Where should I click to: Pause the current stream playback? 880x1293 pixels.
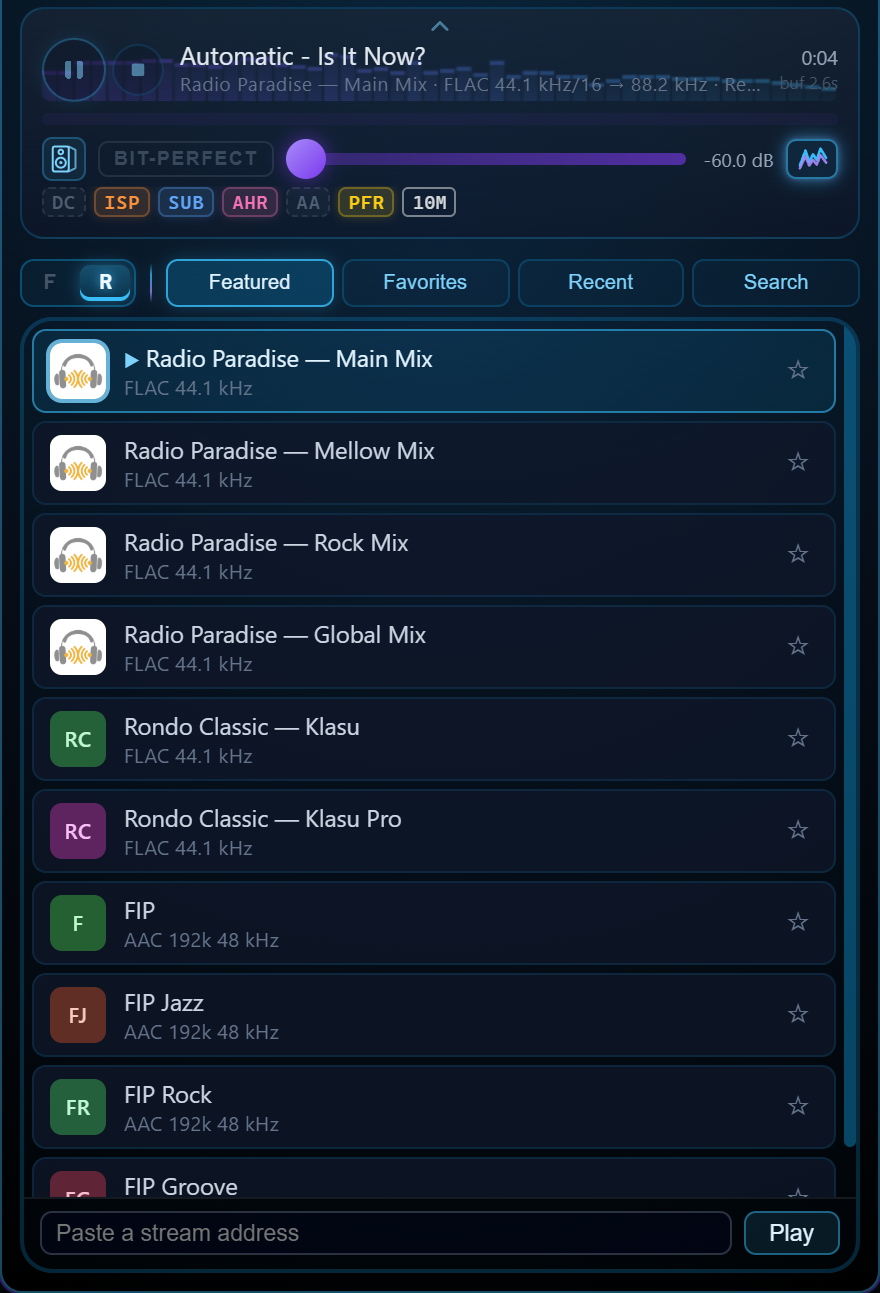74,70
